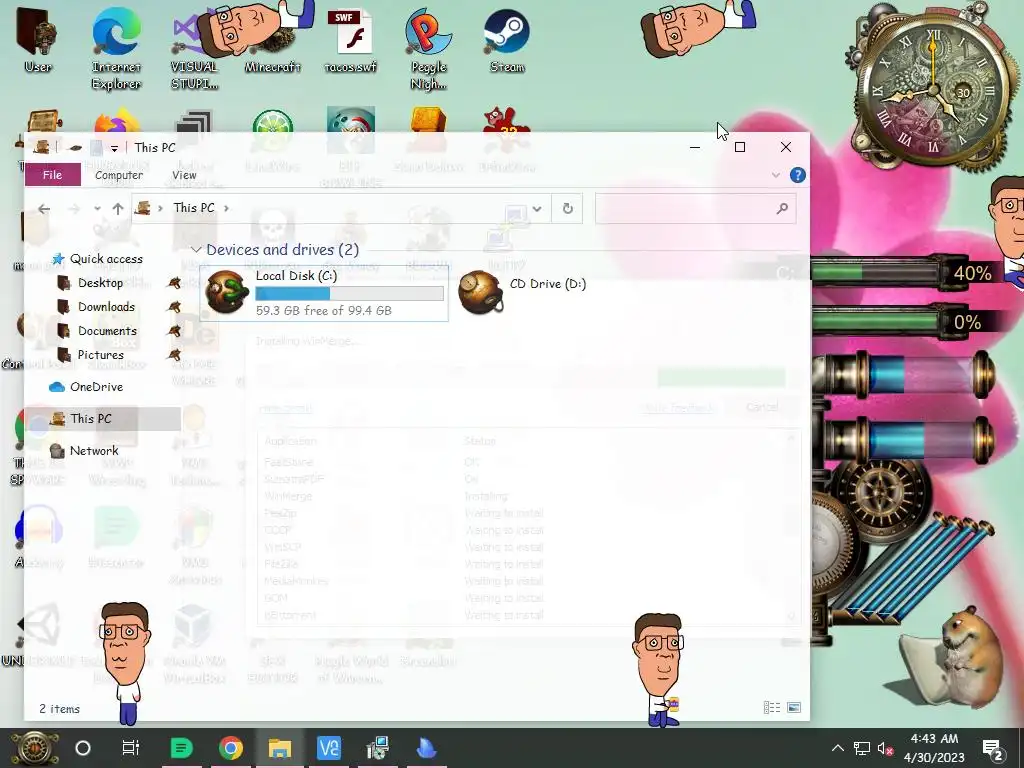The image size is (1024, 768).
Task: Select the Local Disk (C:) drive
Action: (x=324, y=293)
